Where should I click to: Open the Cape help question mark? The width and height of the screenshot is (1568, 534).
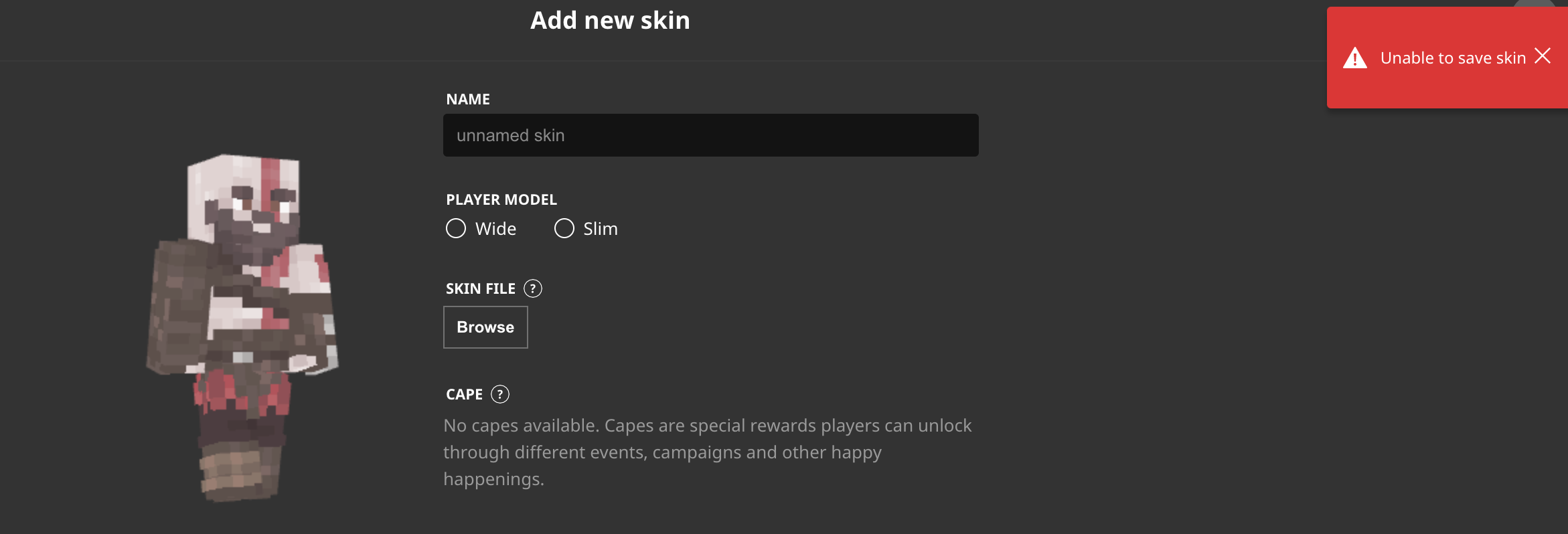pyautogui.click(x=500, y=394)
